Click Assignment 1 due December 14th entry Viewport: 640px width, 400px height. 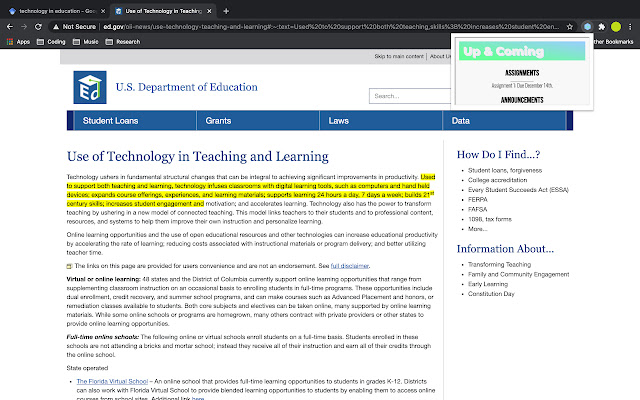pos(522,85)
